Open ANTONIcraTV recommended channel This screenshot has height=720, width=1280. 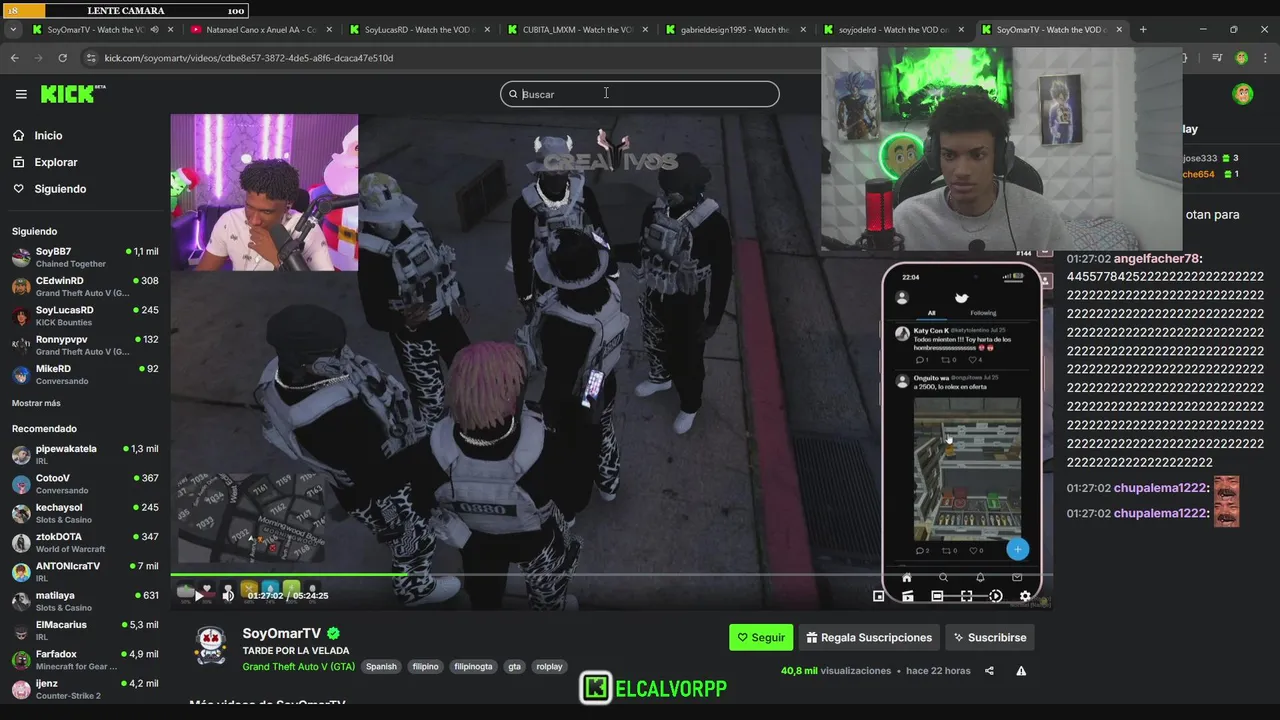coord(85,572)
